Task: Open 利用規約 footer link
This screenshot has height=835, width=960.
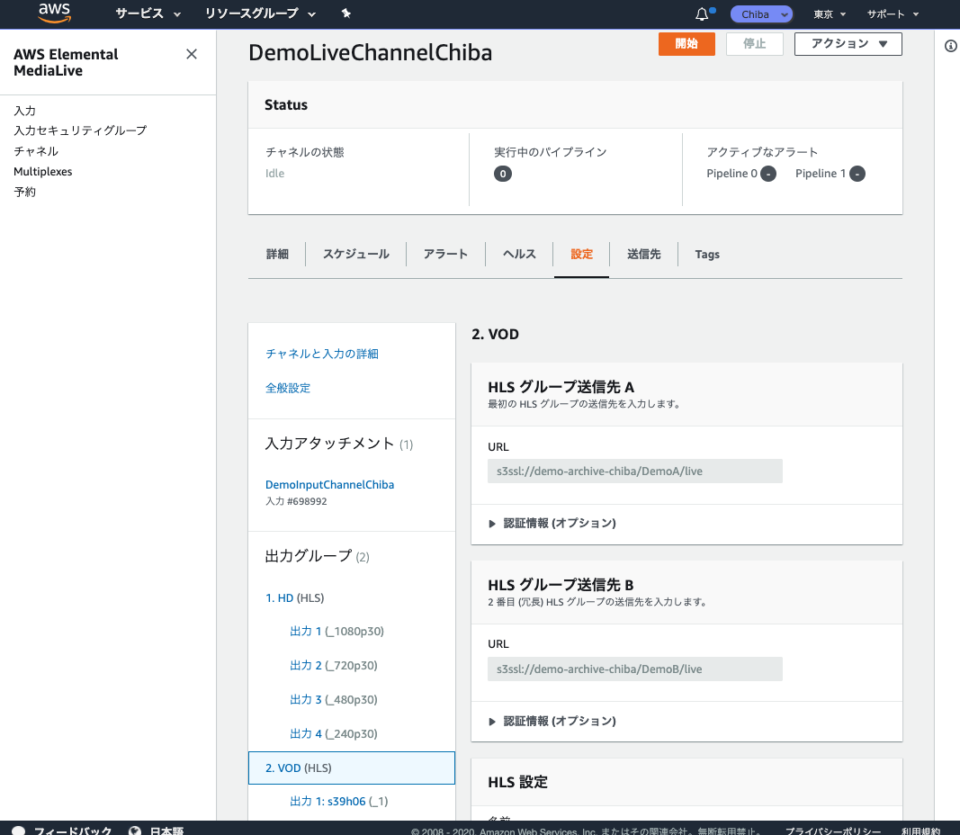Action: click(920, 831)
